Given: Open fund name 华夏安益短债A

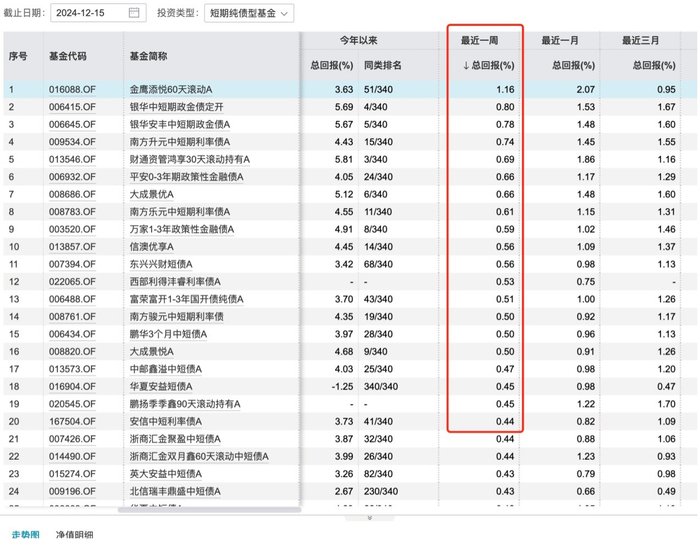Looking at the screenshot, I should pyautogui.click(x=161, y=386).
